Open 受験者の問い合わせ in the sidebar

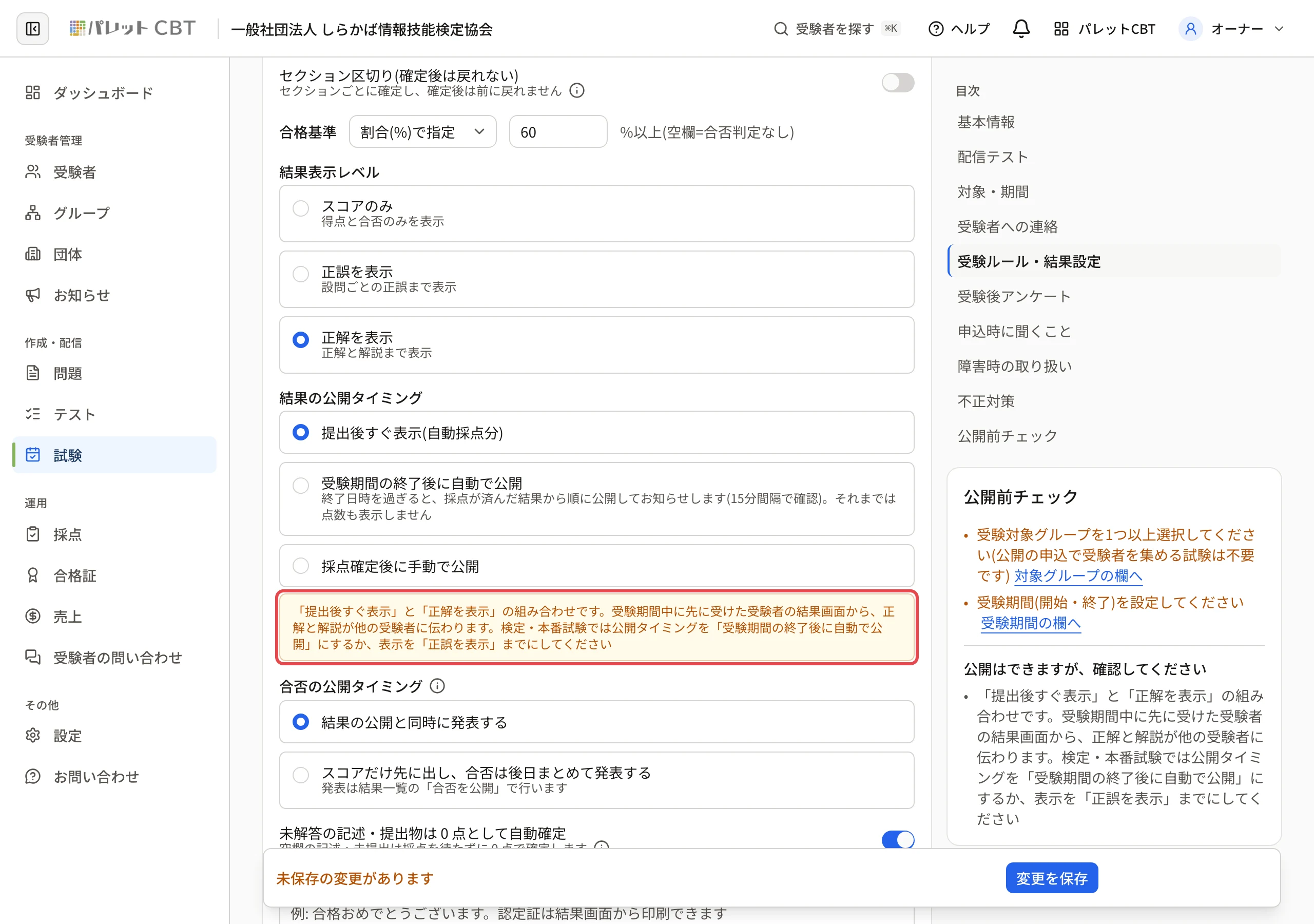pos(114,658)
